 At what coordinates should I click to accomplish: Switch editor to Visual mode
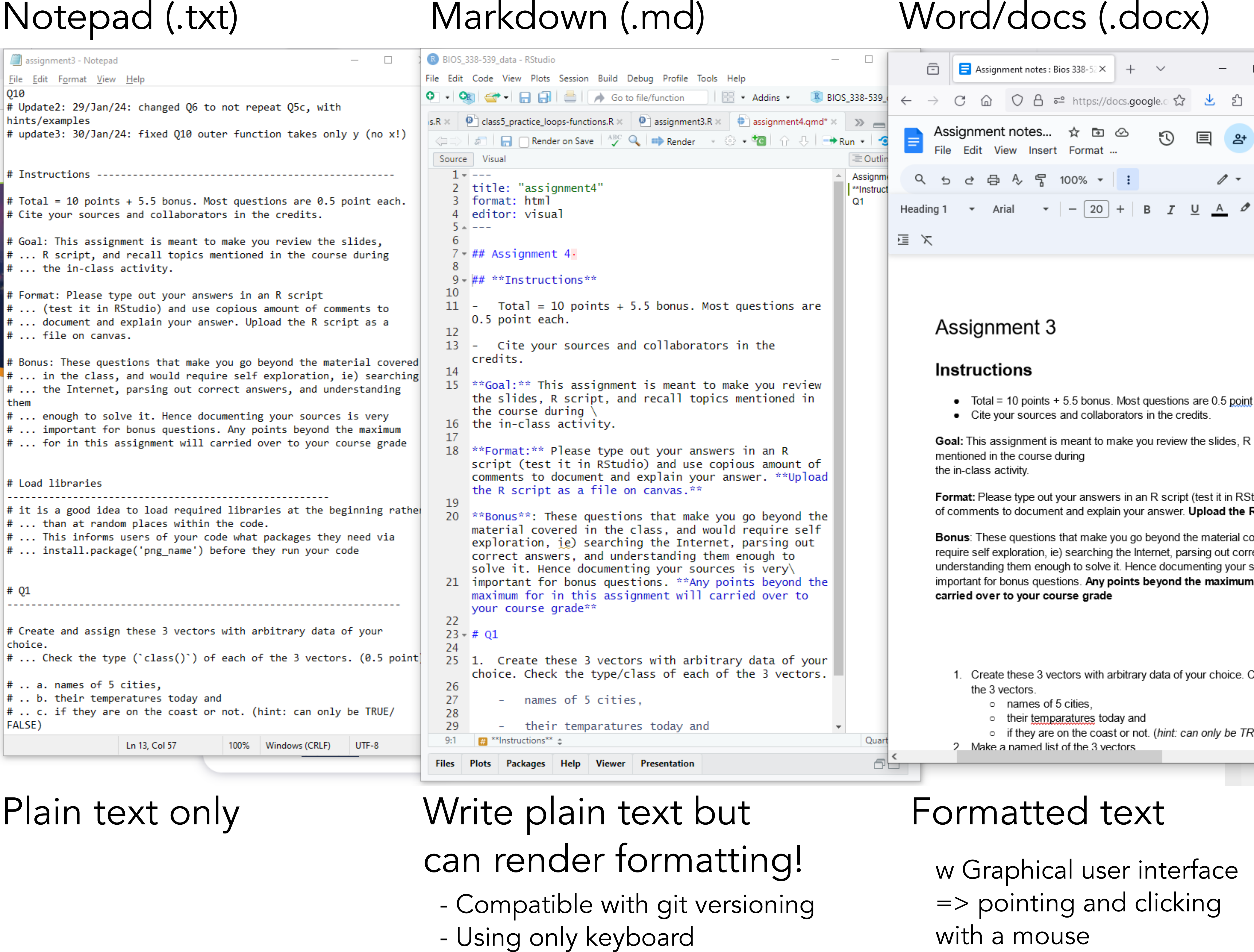point(493,159)
